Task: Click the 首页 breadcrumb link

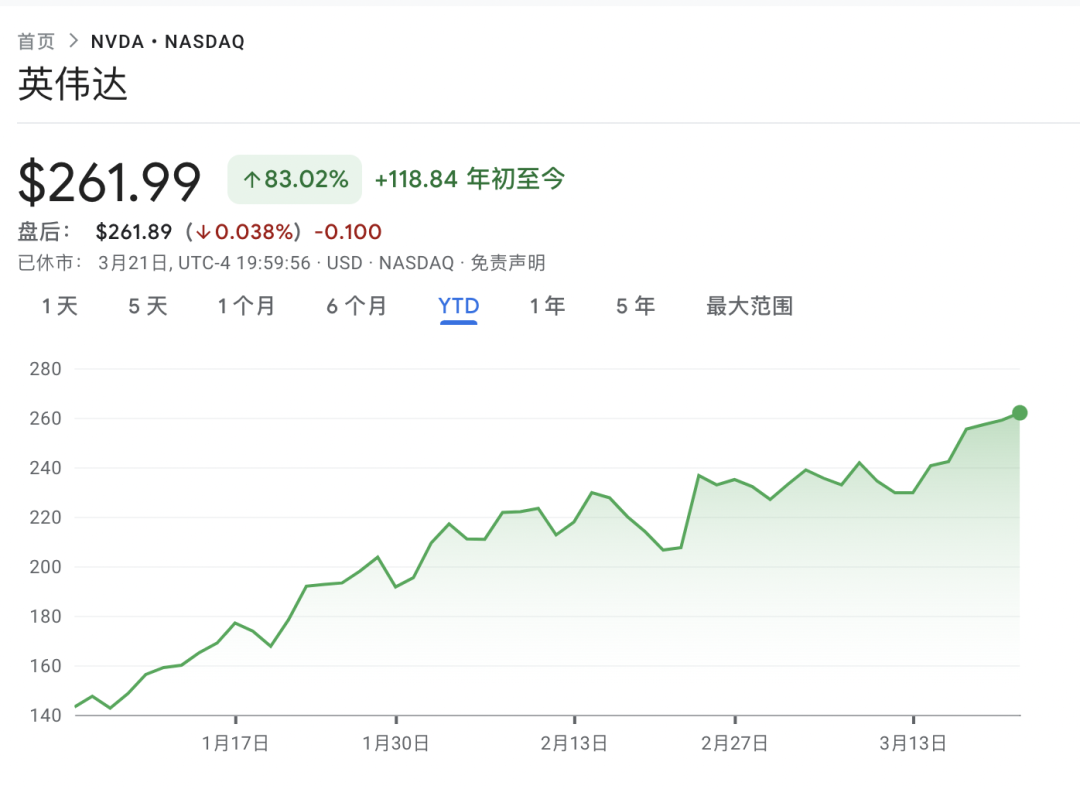Action: pyautogui.click(x=37, y=41)
